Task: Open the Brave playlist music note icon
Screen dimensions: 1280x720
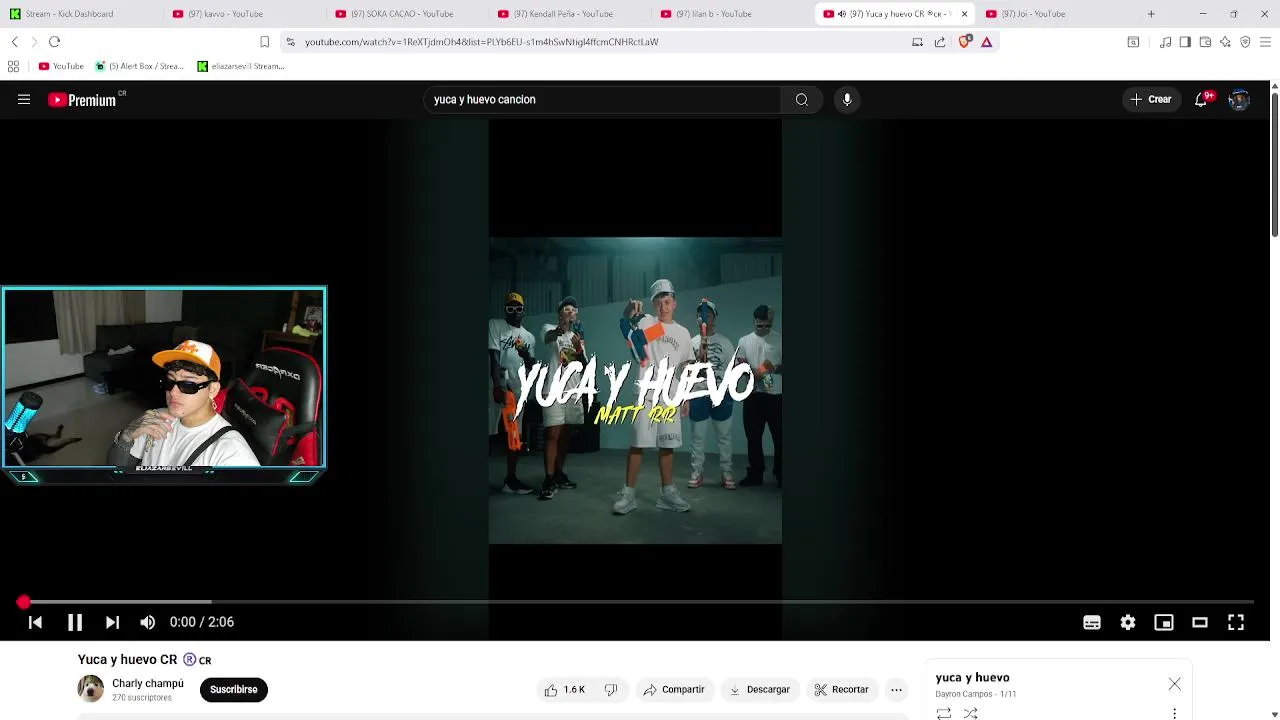Action: (x=1165, y=42)
